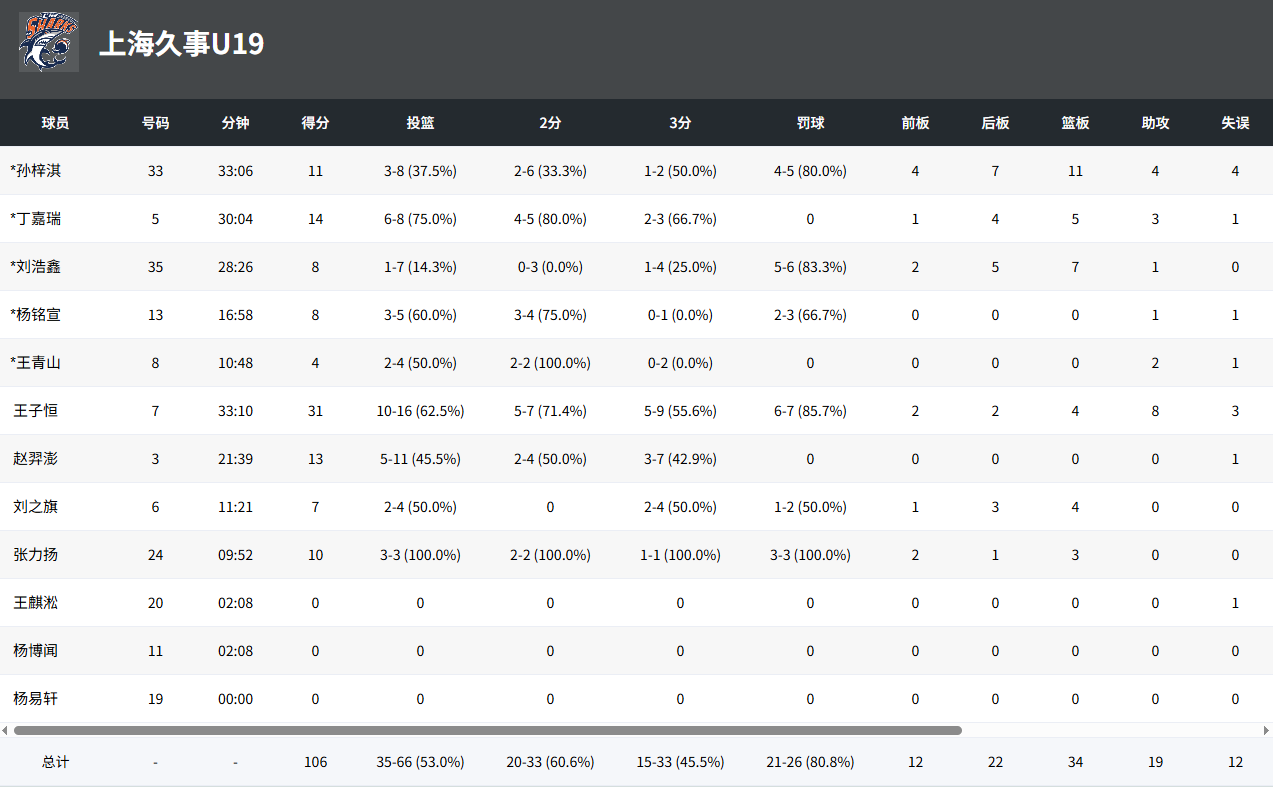Select player *丁嘉瑞 name
The image size is (1273, 787).
pos(35,219)
